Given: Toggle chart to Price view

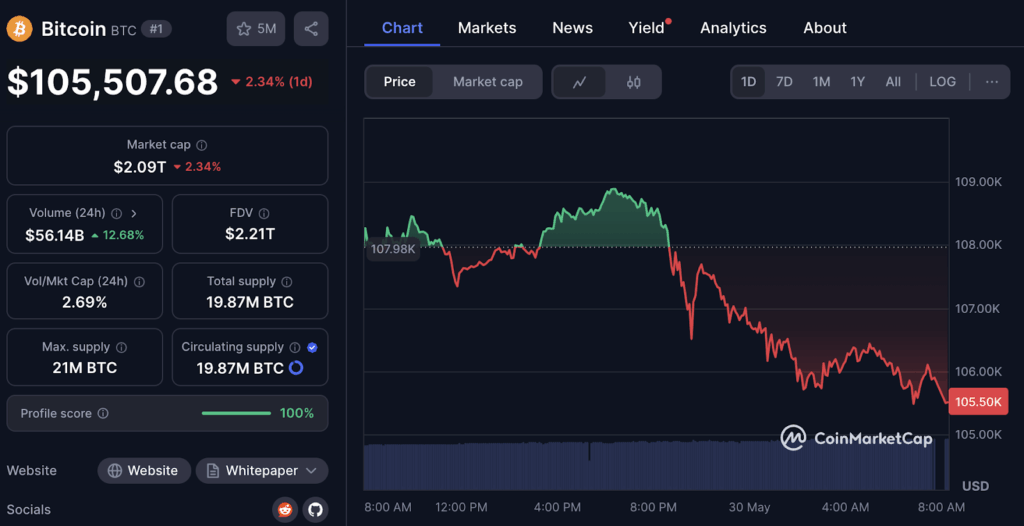Looking at the screenshot, I should point(399,82).
